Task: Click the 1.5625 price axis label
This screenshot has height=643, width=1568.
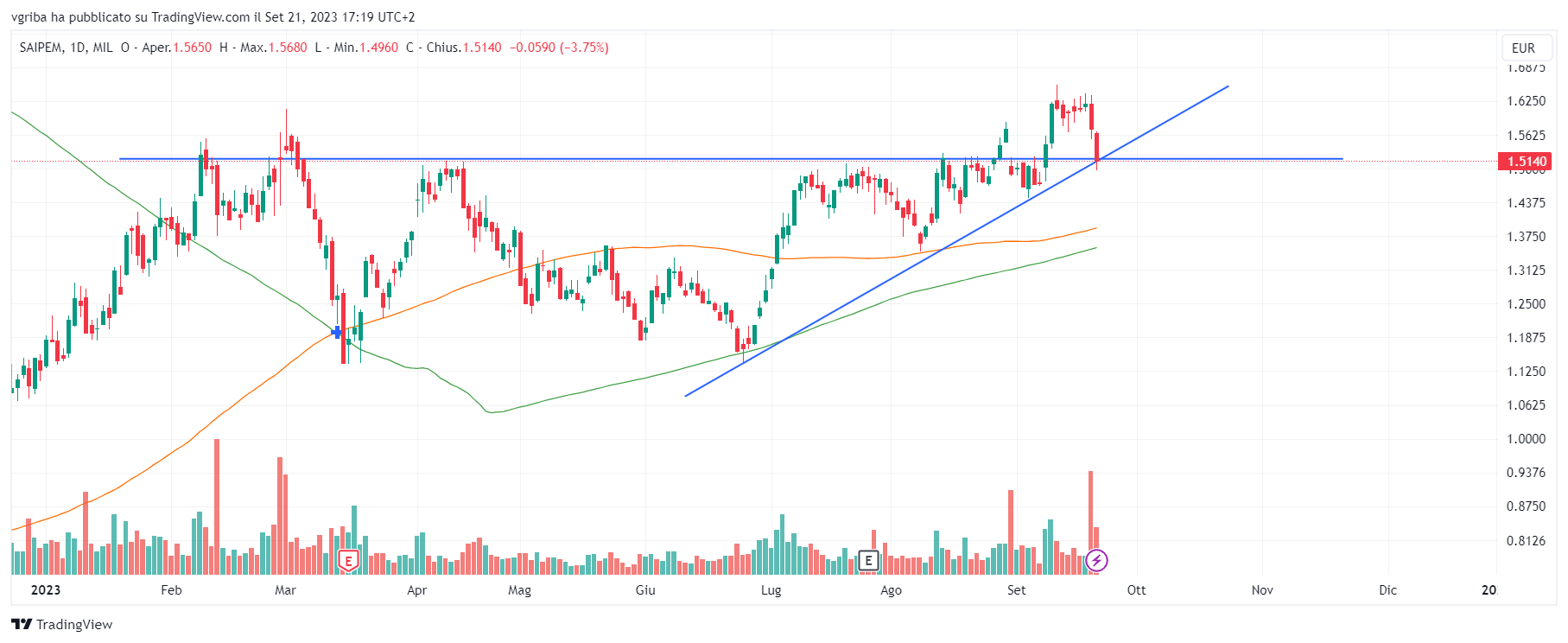Action: coord(1527,136)
